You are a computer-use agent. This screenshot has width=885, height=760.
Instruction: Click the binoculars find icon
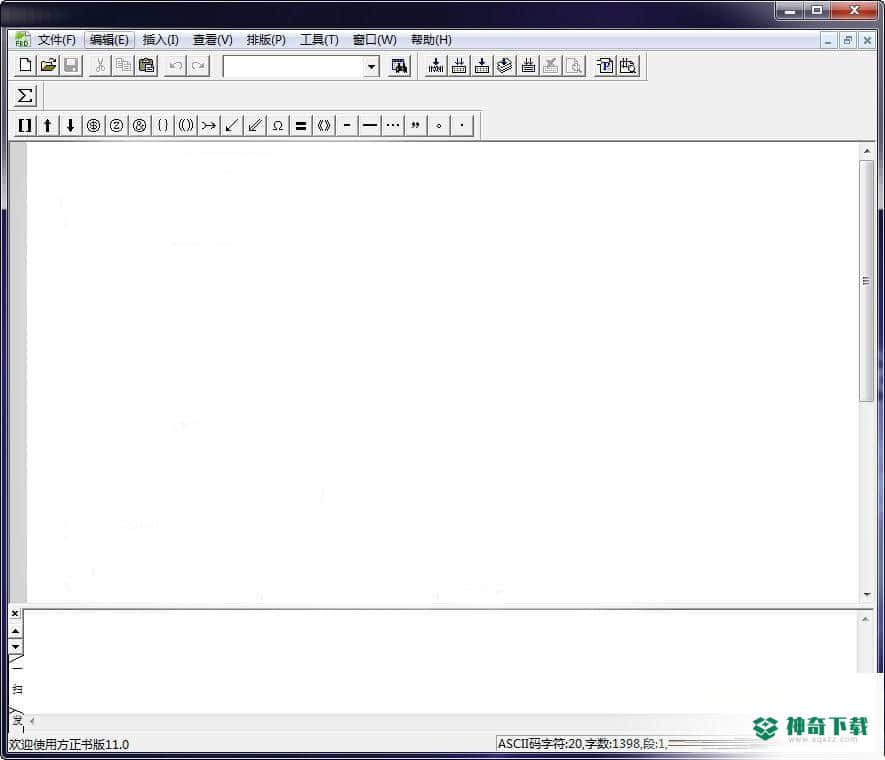[x=399, y=66]
